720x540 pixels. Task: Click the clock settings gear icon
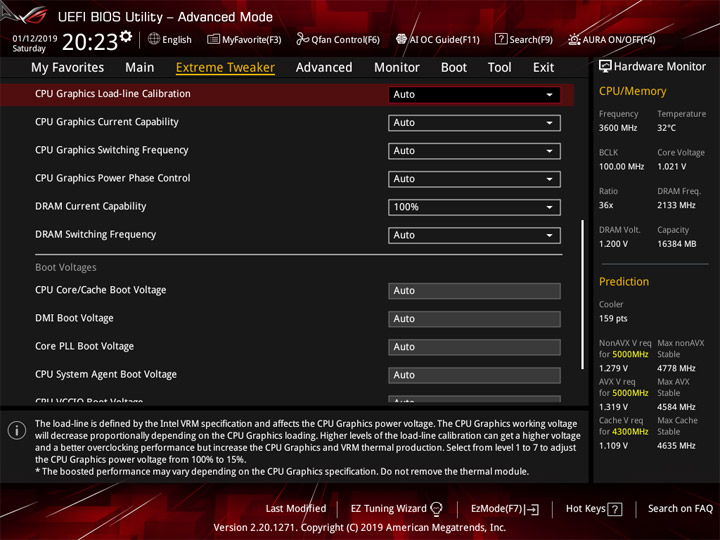[126, 36]
